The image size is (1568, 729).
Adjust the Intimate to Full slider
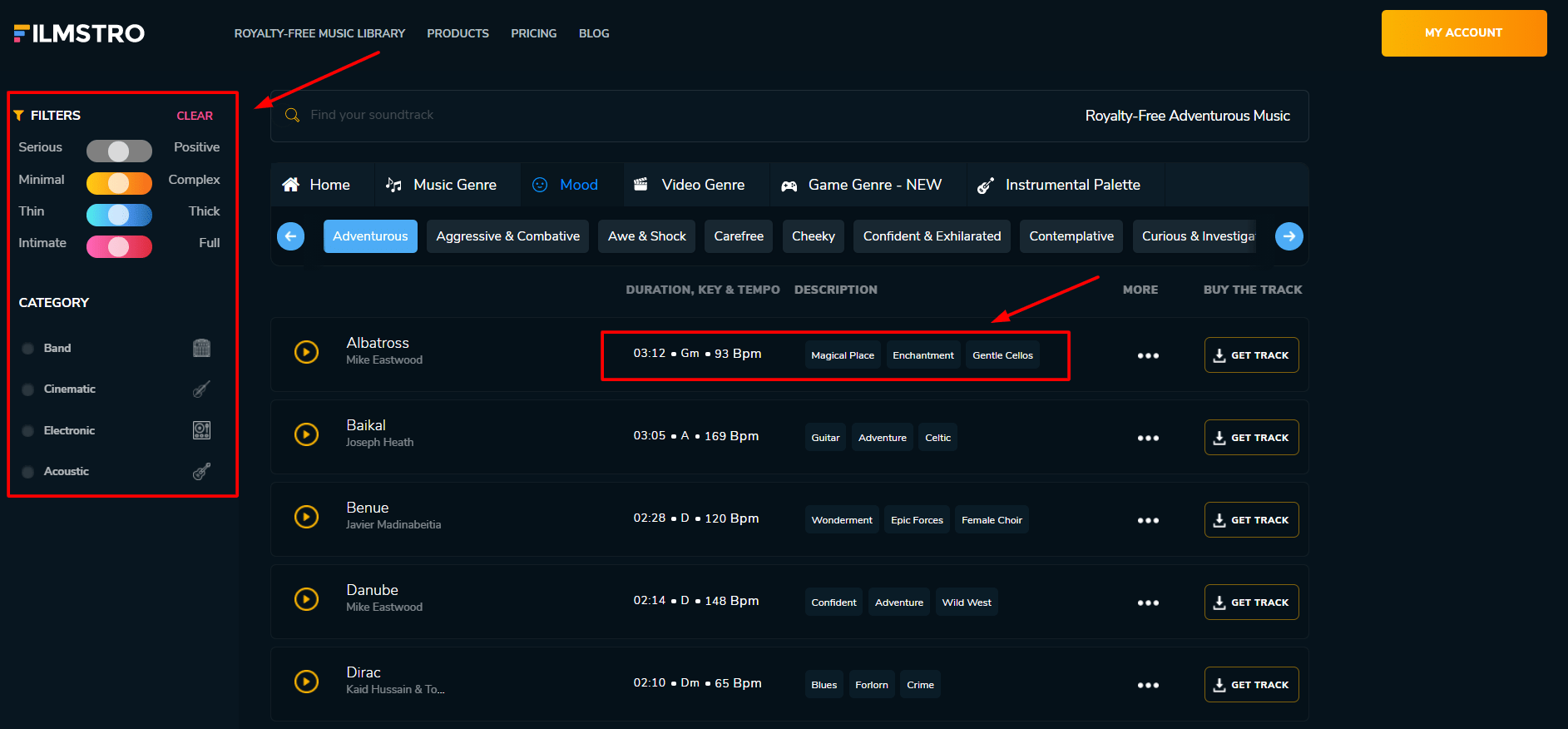click(x=119, y=247)
